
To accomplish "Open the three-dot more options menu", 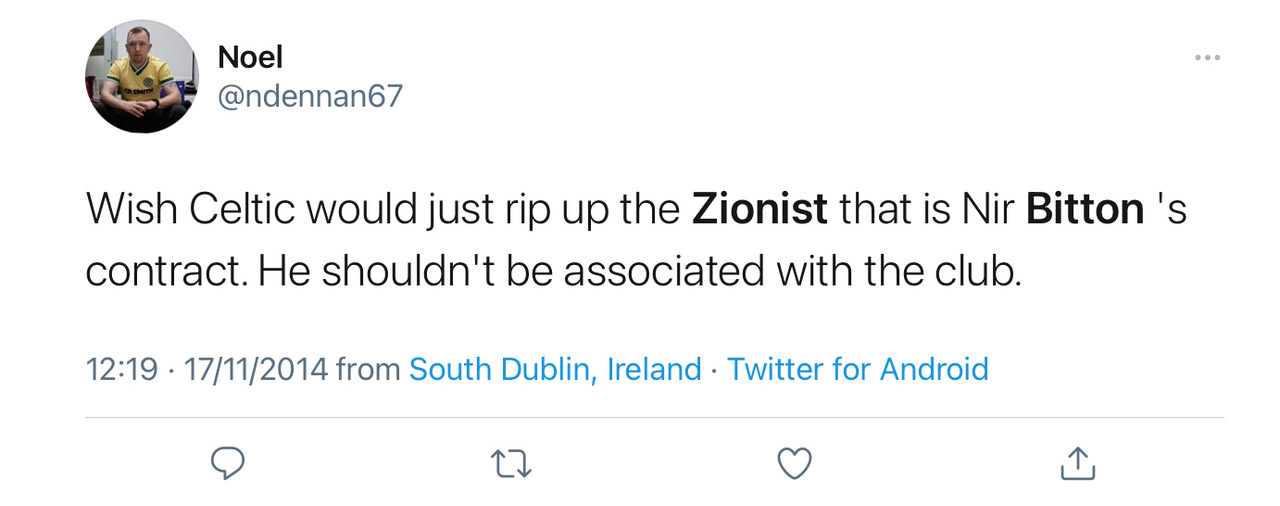I will [1207, 59].
